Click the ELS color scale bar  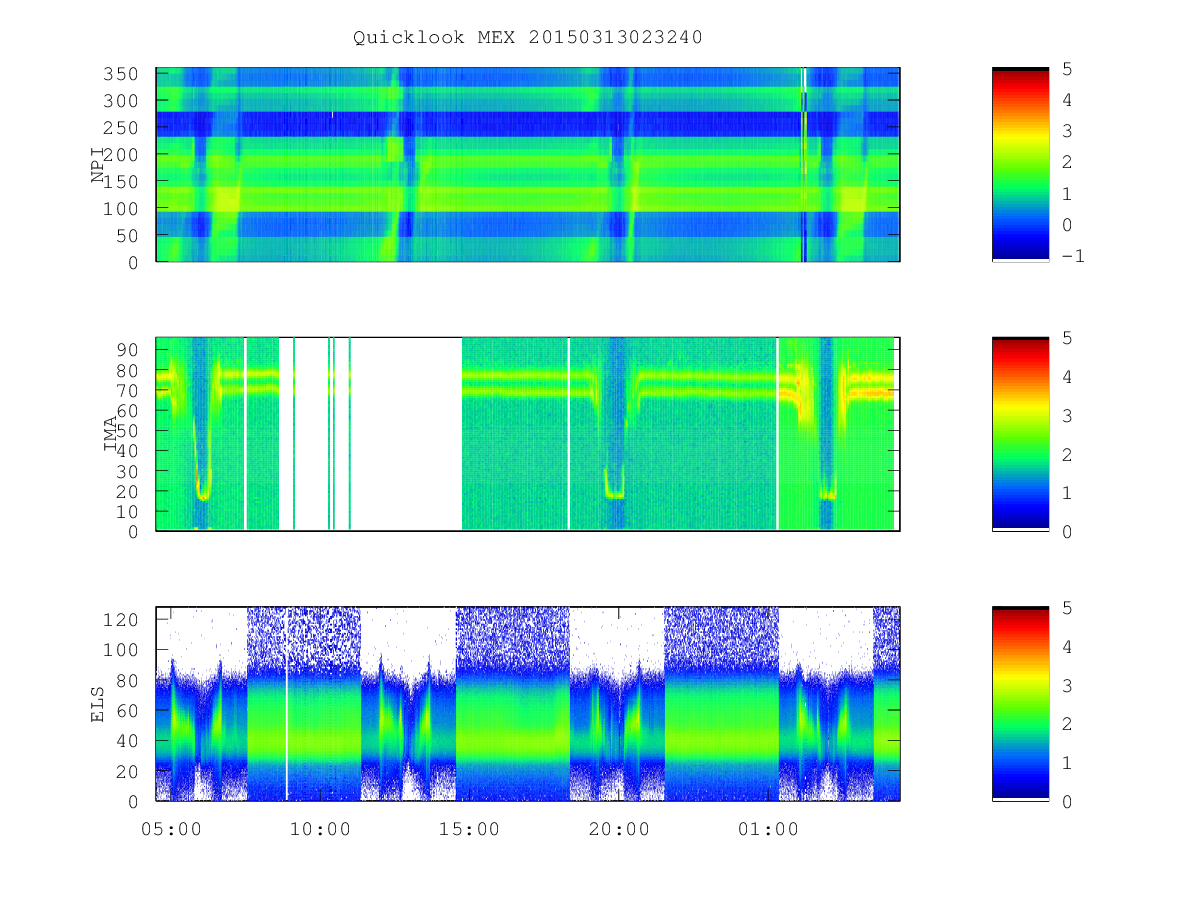1020,704
